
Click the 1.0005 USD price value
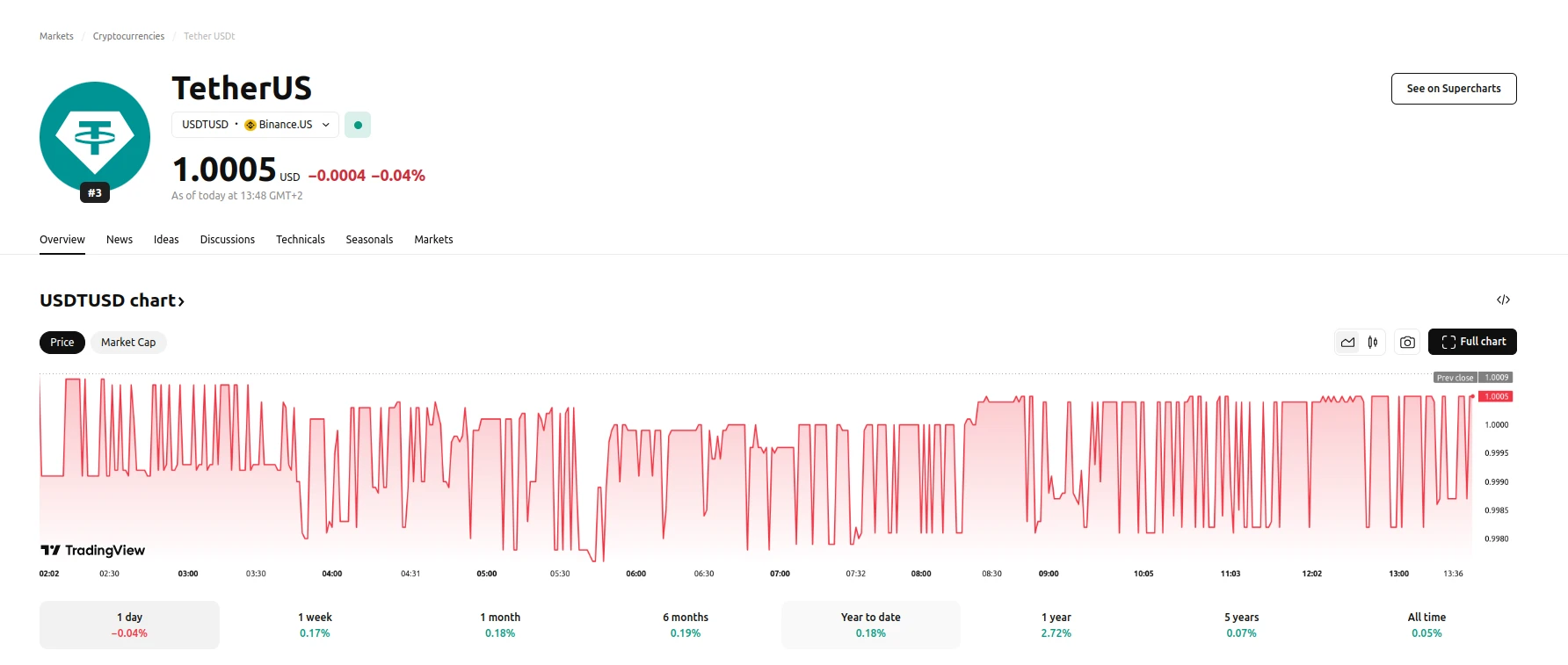point(236,170)
